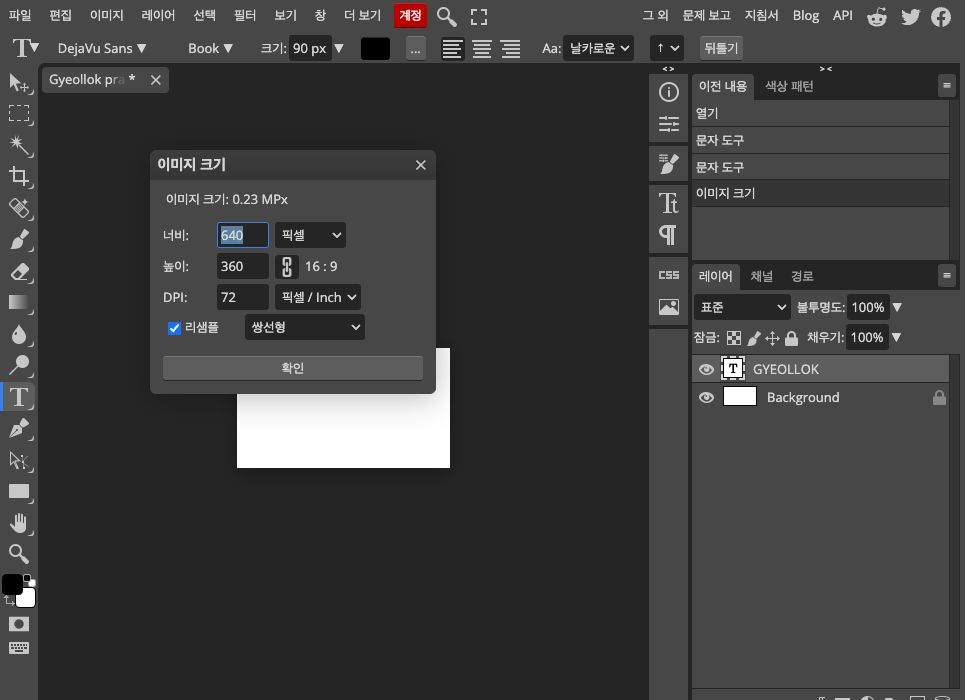This screenshot has width=965, height=700.
Task: Select the Spot Healing tool
Action: pyautogui.click(x=19, y=208)
